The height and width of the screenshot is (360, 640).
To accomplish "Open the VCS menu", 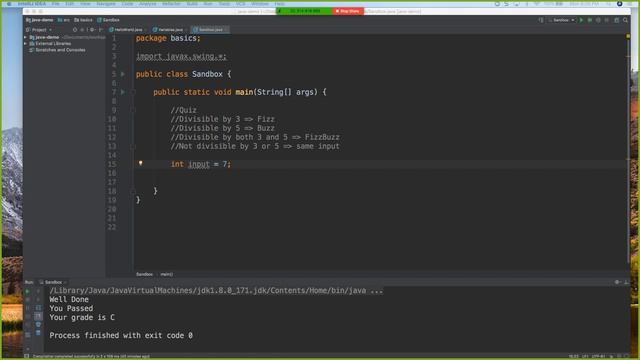I will (x=240, y=4).
